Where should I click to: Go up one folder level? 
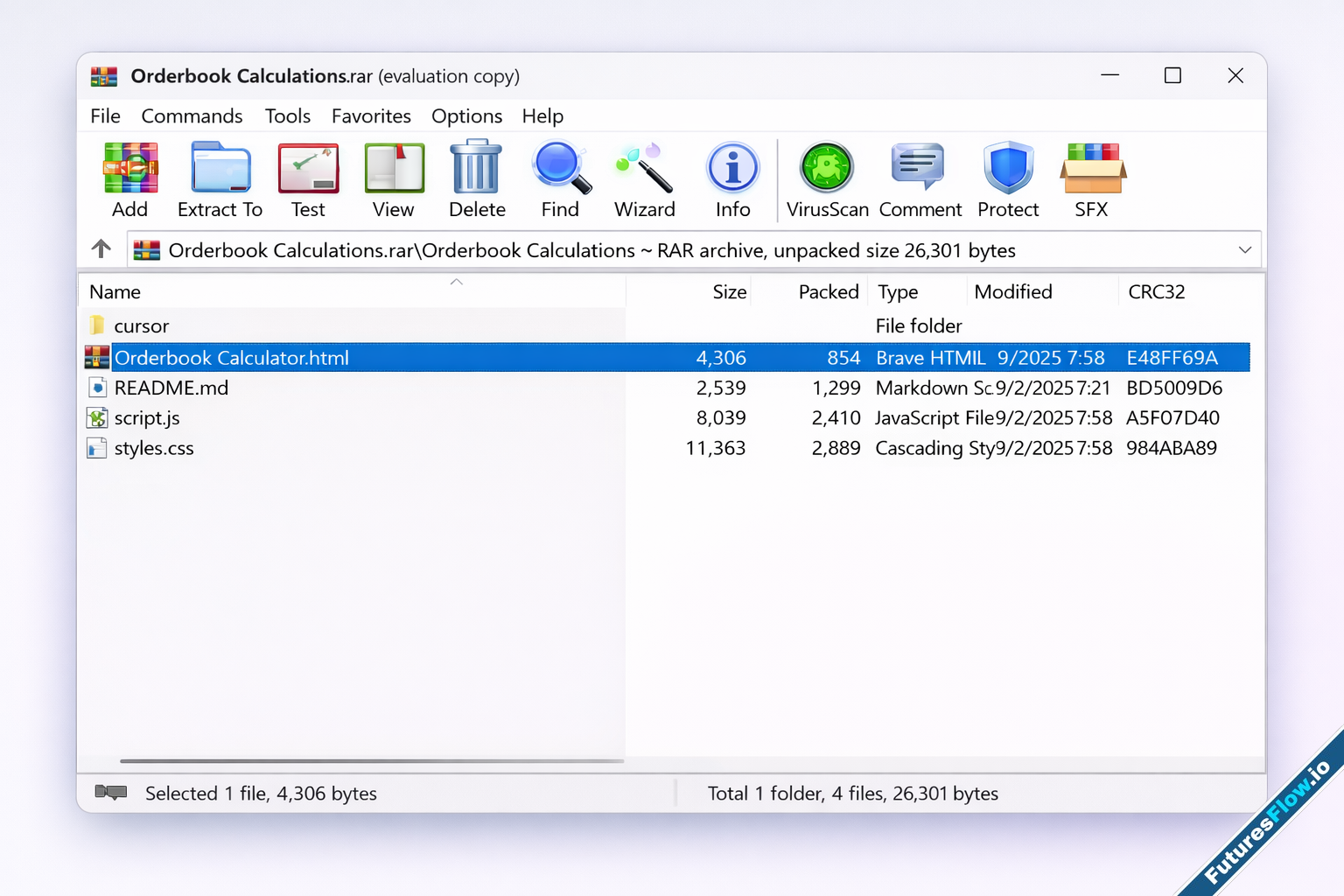101,249
